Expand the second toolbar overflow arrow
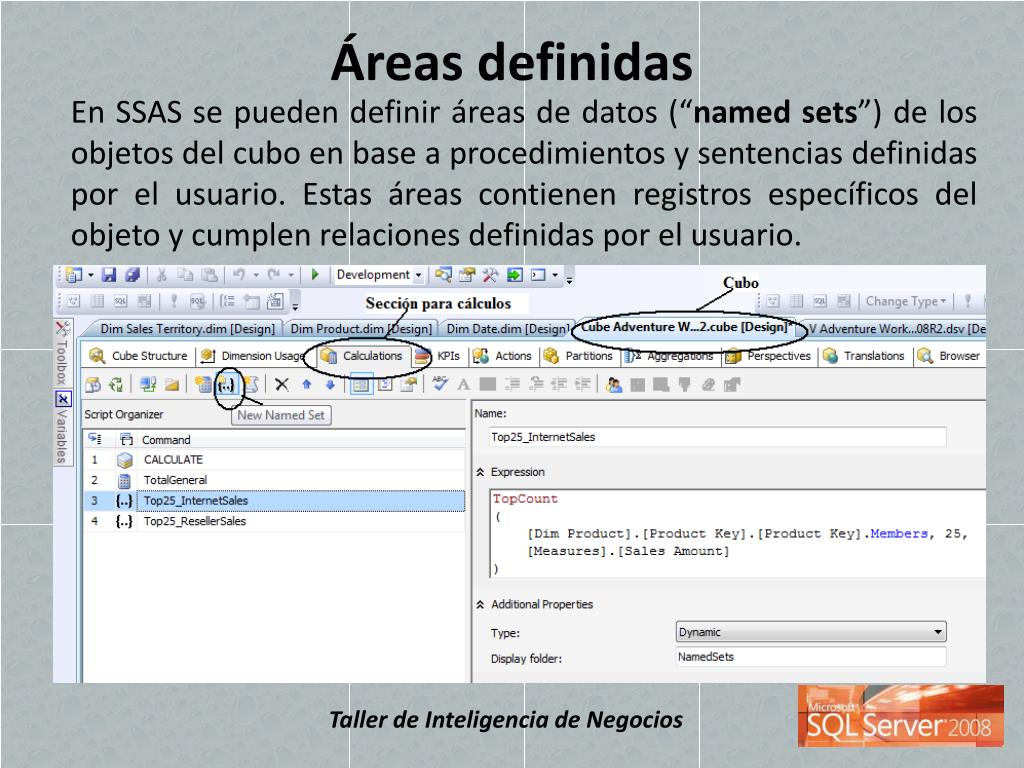The image size is (1024, 768). click(296, 306)
